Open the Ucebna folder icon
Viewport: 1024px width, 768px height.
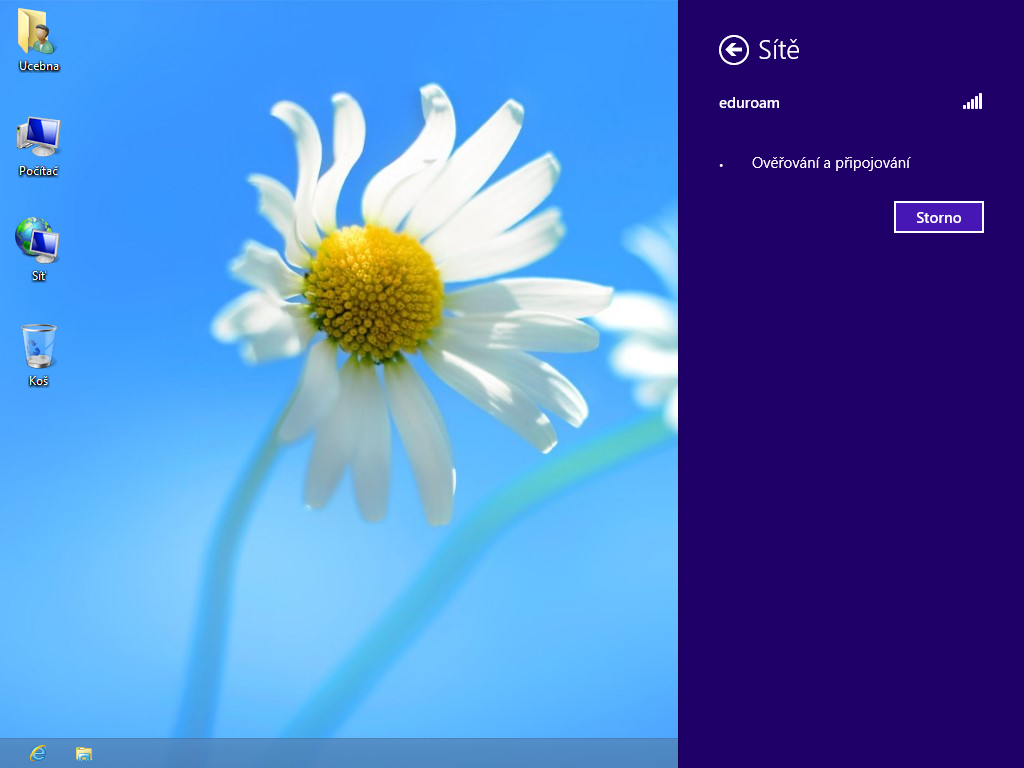(38, 39)
